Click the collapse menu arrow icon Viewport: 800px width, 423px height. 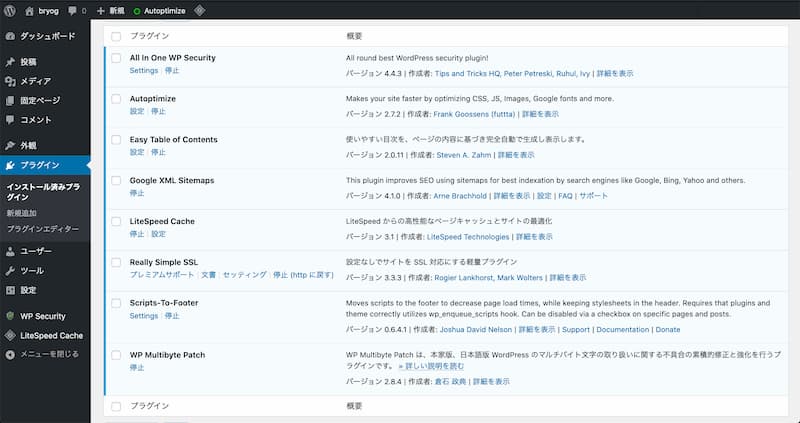coord(10,355)
